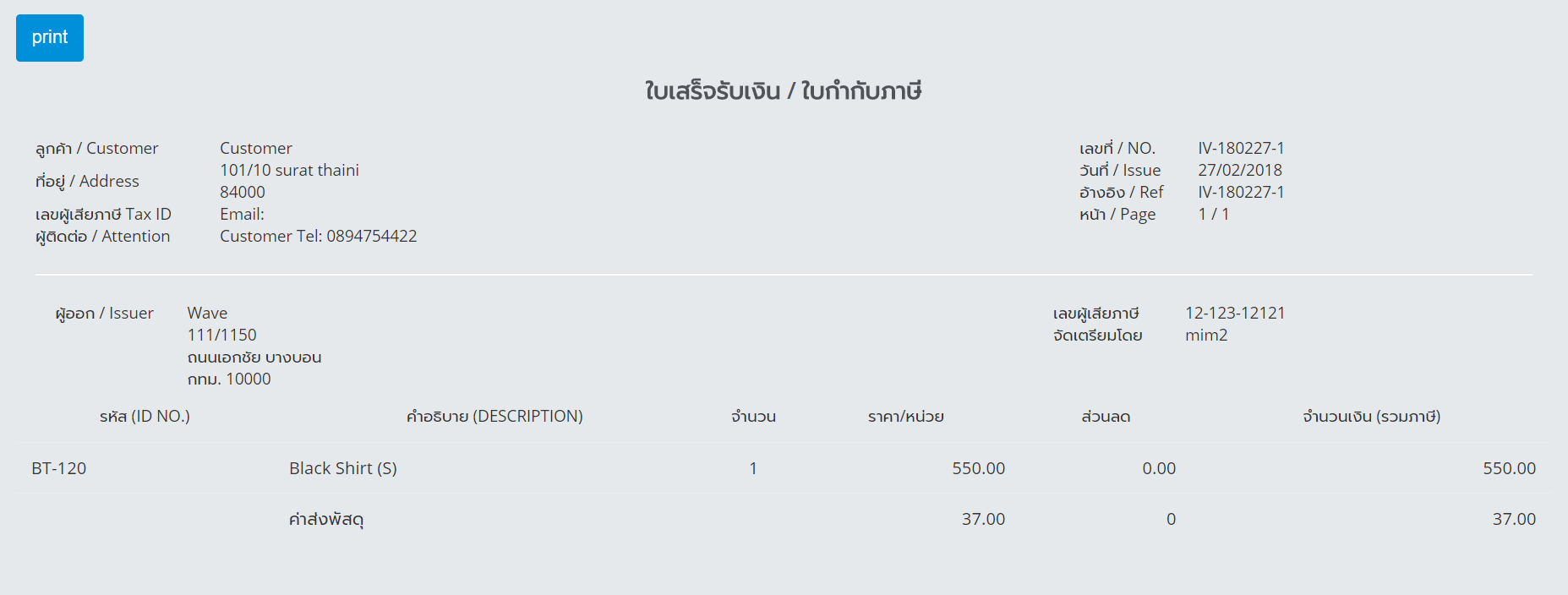Select the issue date 27/02/2018

(1240, 170)
